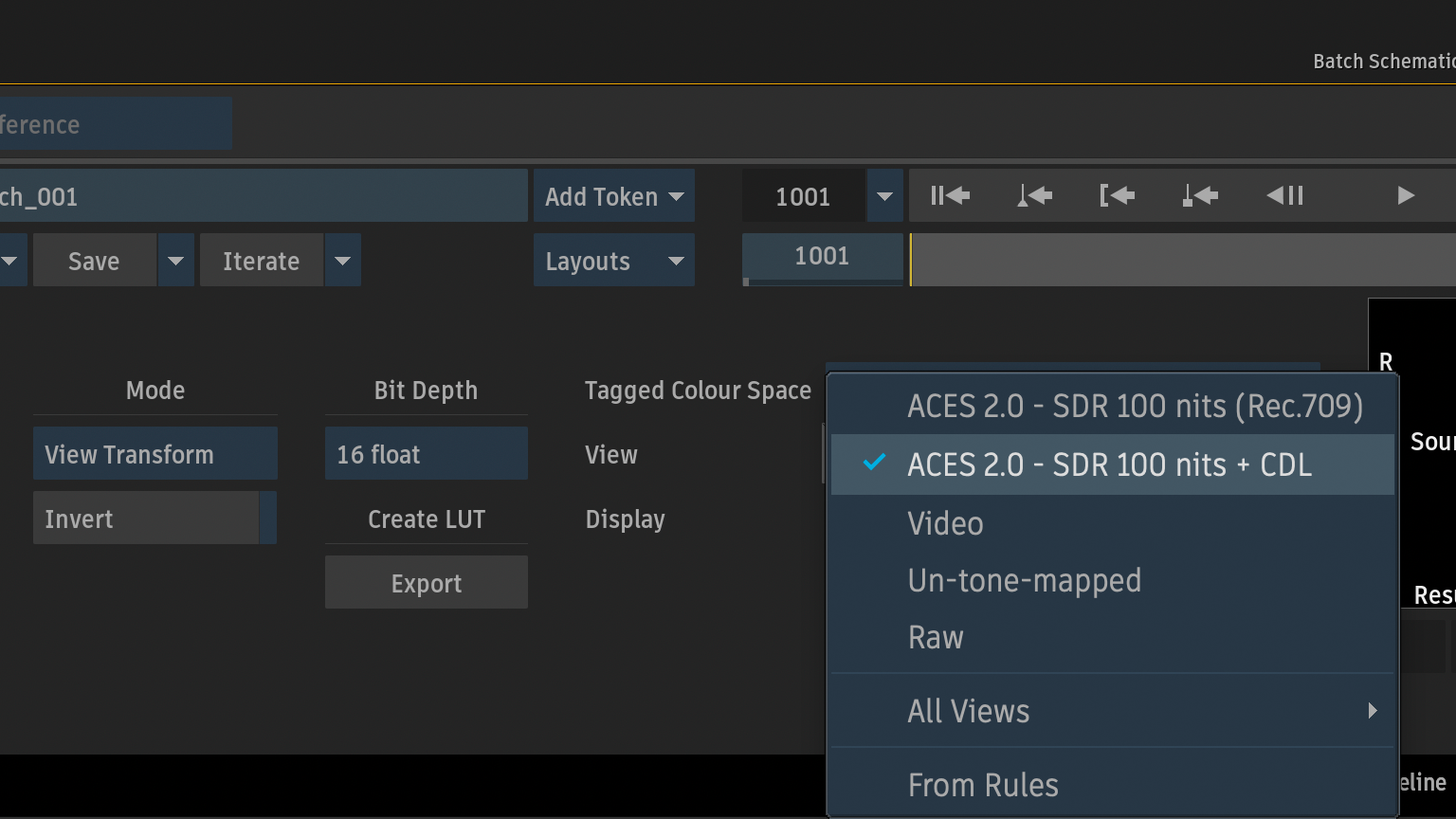The width and height of the screenshot is (1456, 819).
Task: Click the Save button
Action: click(x=94, y=261)
